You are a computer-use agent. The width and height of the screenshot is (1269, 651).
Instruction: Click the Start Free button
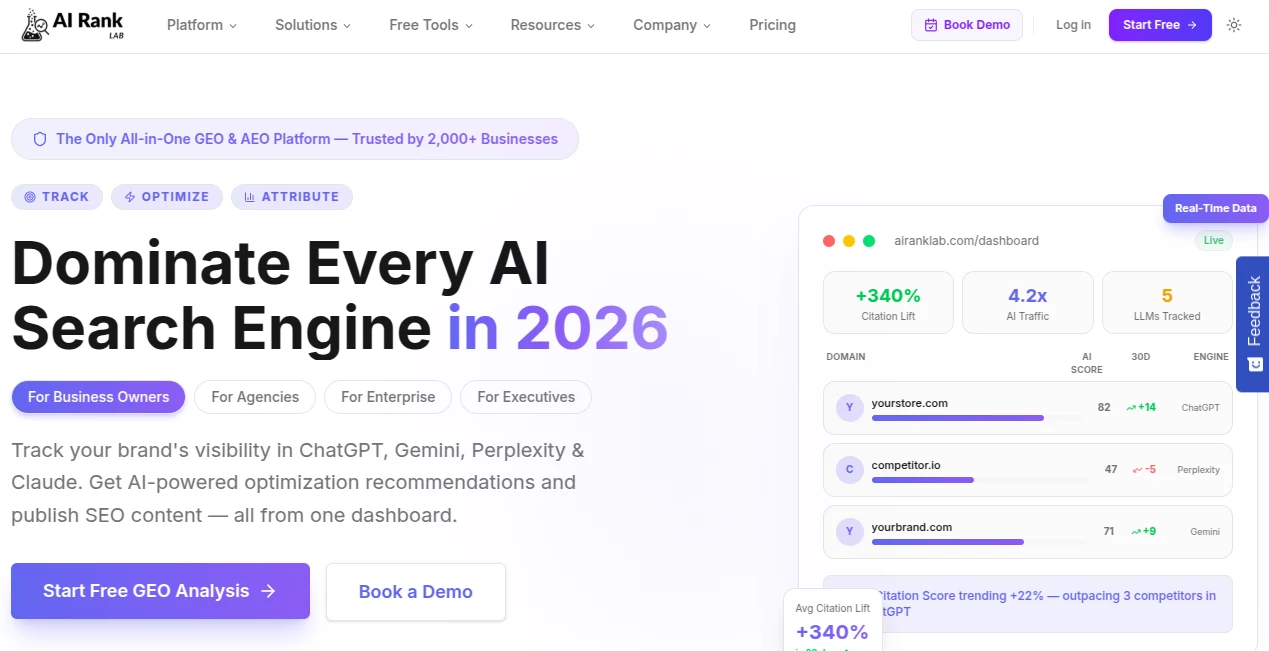pyautogui.click(x=1160, y=25)
